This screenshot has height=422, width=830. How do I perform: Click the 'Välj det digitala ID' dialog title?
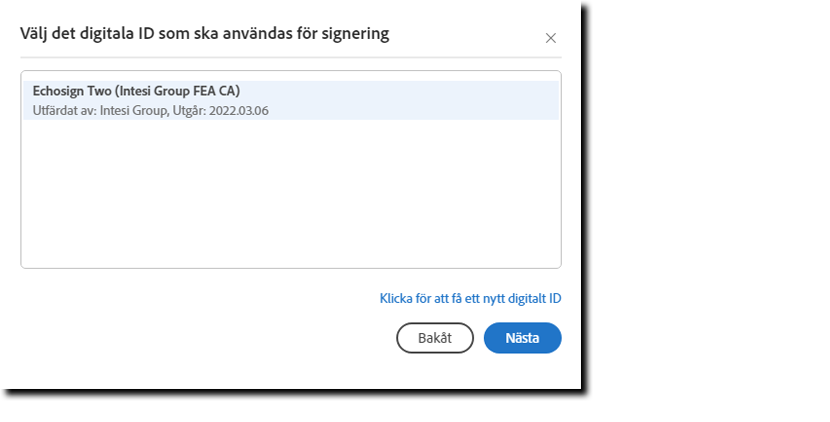[x=205, y=34]
